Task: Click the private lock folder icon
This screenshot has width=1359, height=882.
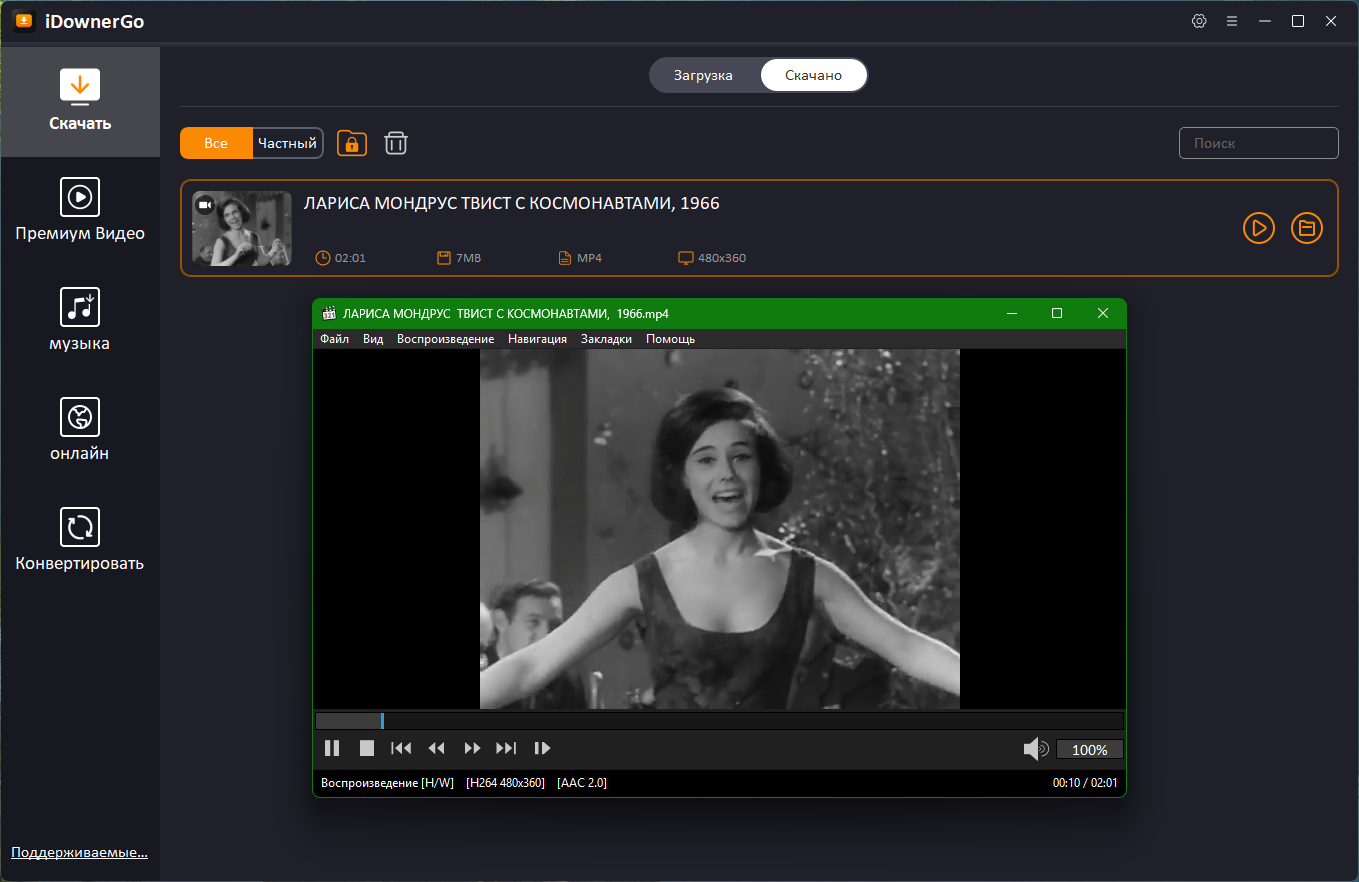Action: click(352, 143)
